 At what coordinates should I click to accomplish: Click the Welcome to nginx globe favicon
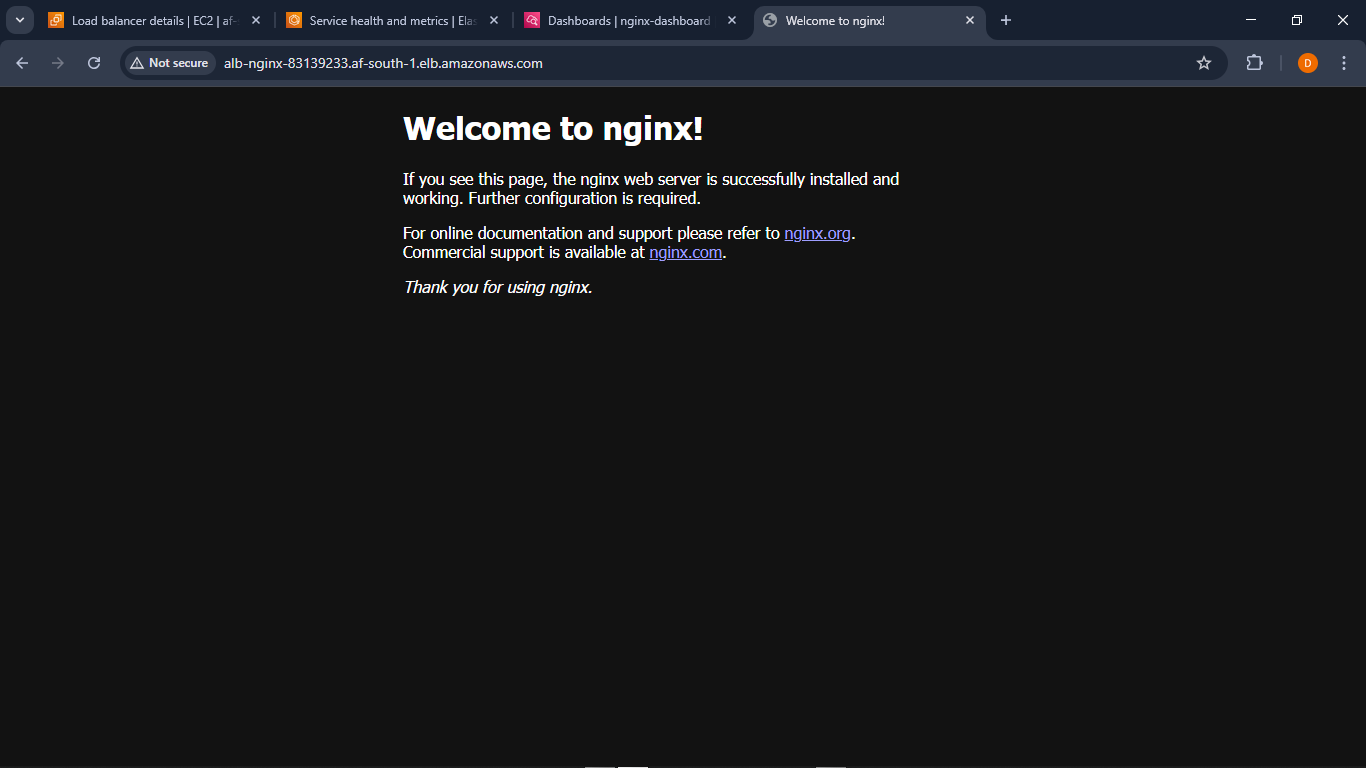tap(769, 20)
